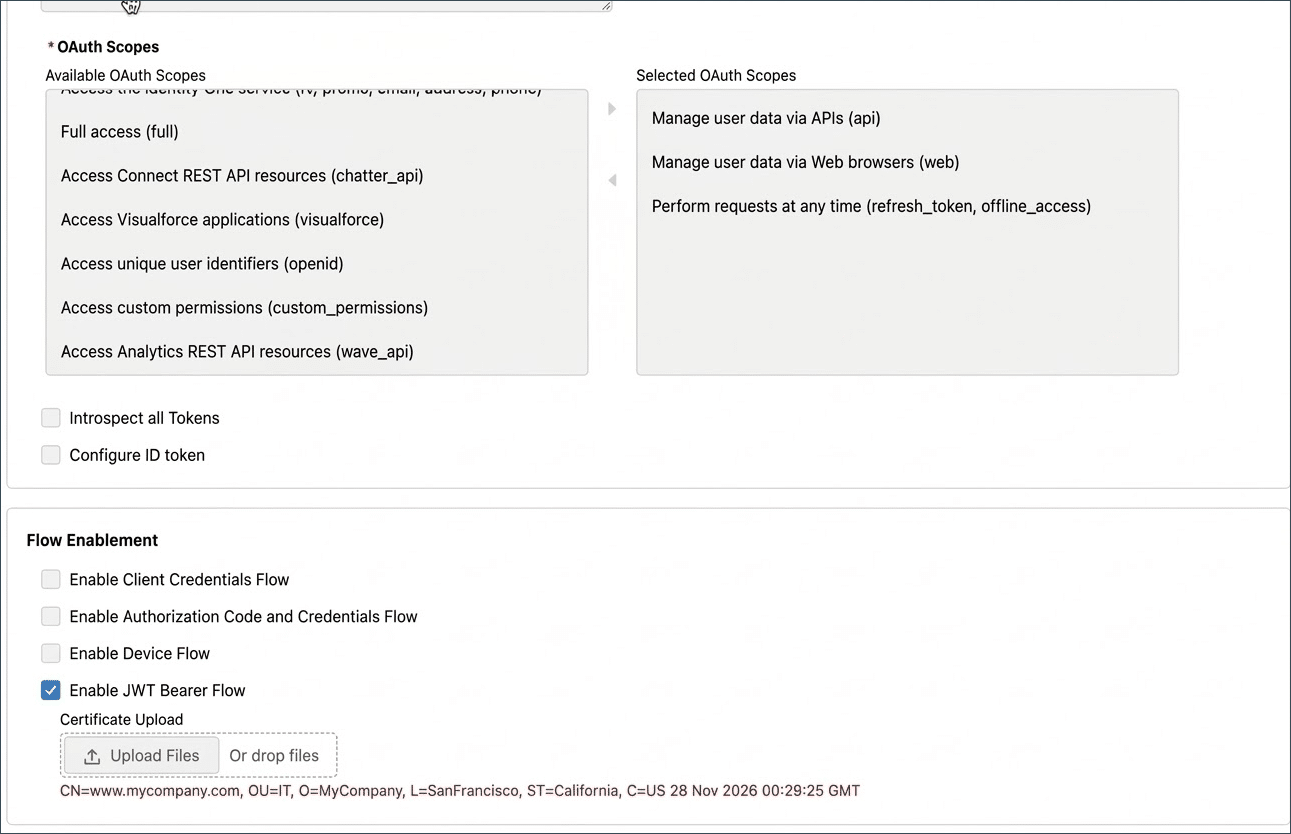Select Perform requests at any time scope
Screen dimensions: 1291x834
871,206
